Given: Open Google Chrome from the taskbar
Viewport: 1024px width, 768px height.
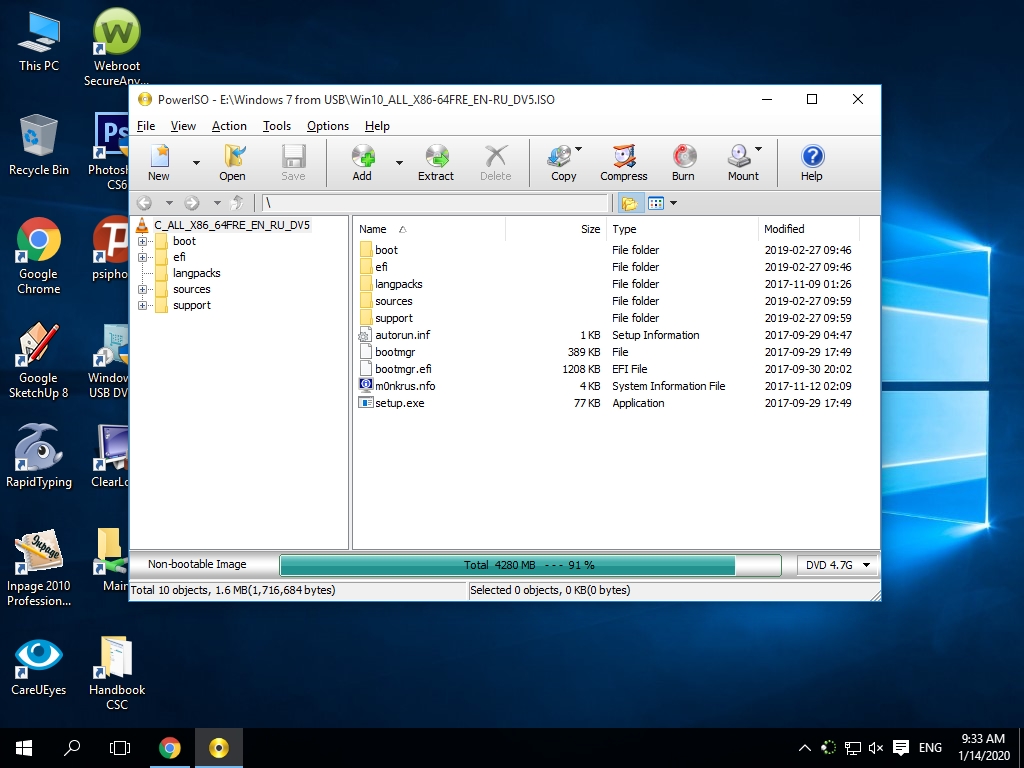Looking at the screenshot, I should click(170, 747).
